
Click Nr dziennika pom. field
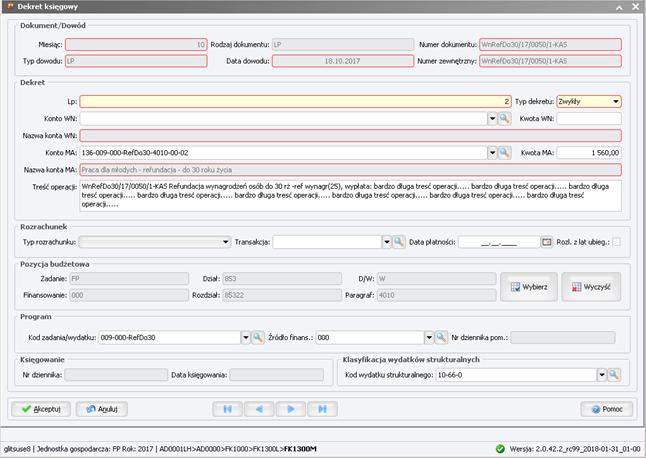coord(563,338)
